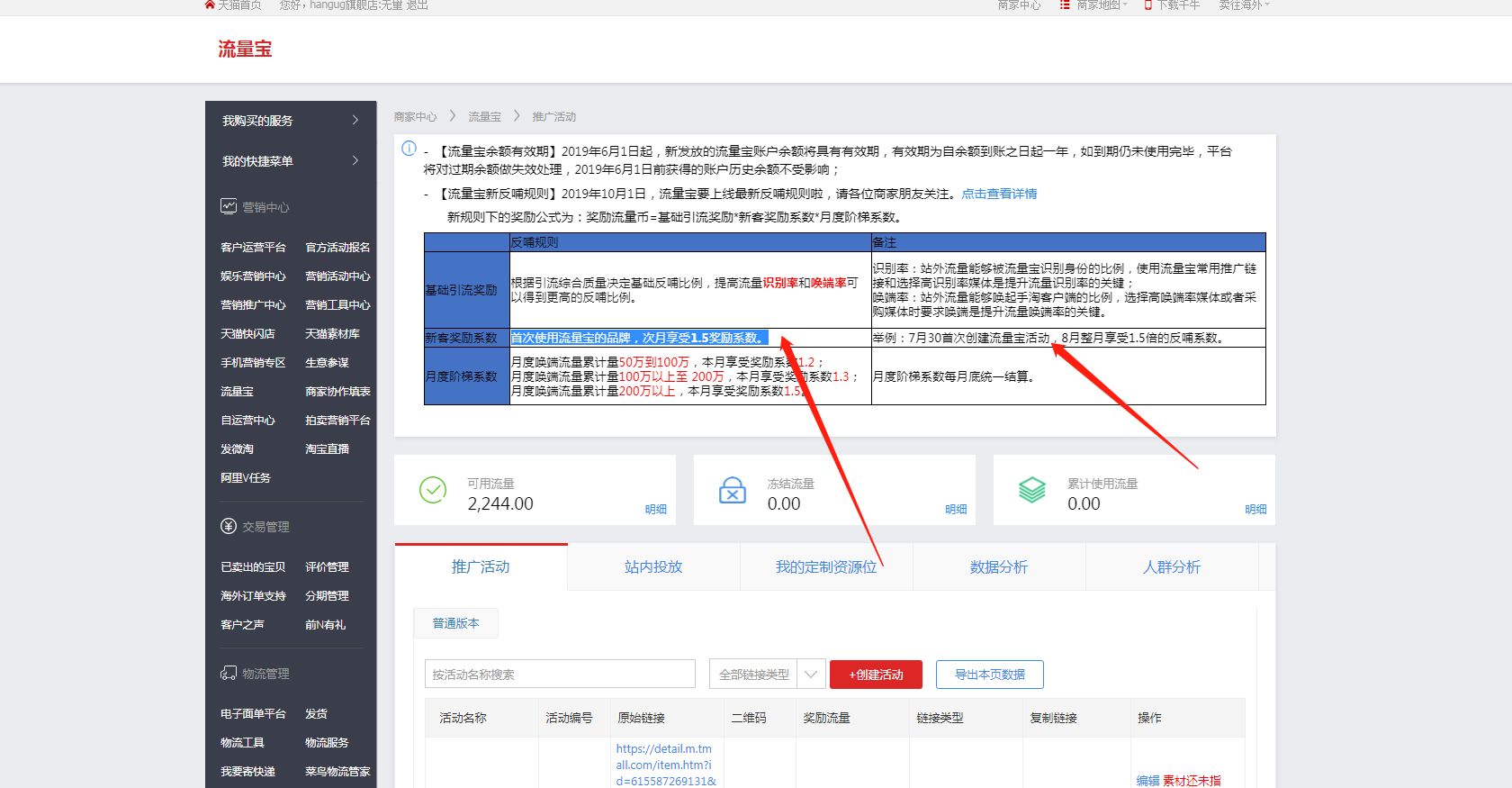Expand 我购买的服务 with its arrow
Image resolution: width=1512 pixels, height=788 pixels.
355,120
